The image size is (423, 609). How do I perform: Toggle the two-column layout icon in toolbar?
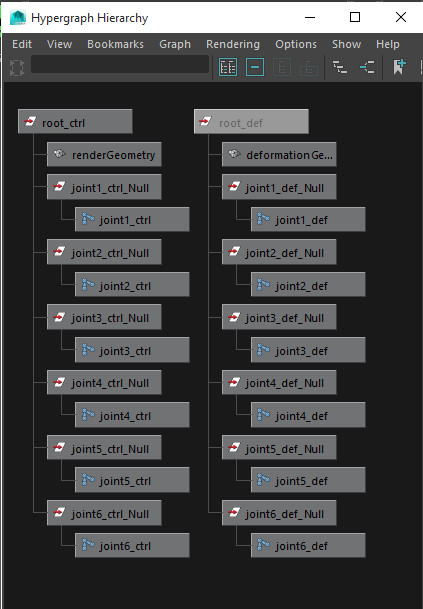click(228, 68)
